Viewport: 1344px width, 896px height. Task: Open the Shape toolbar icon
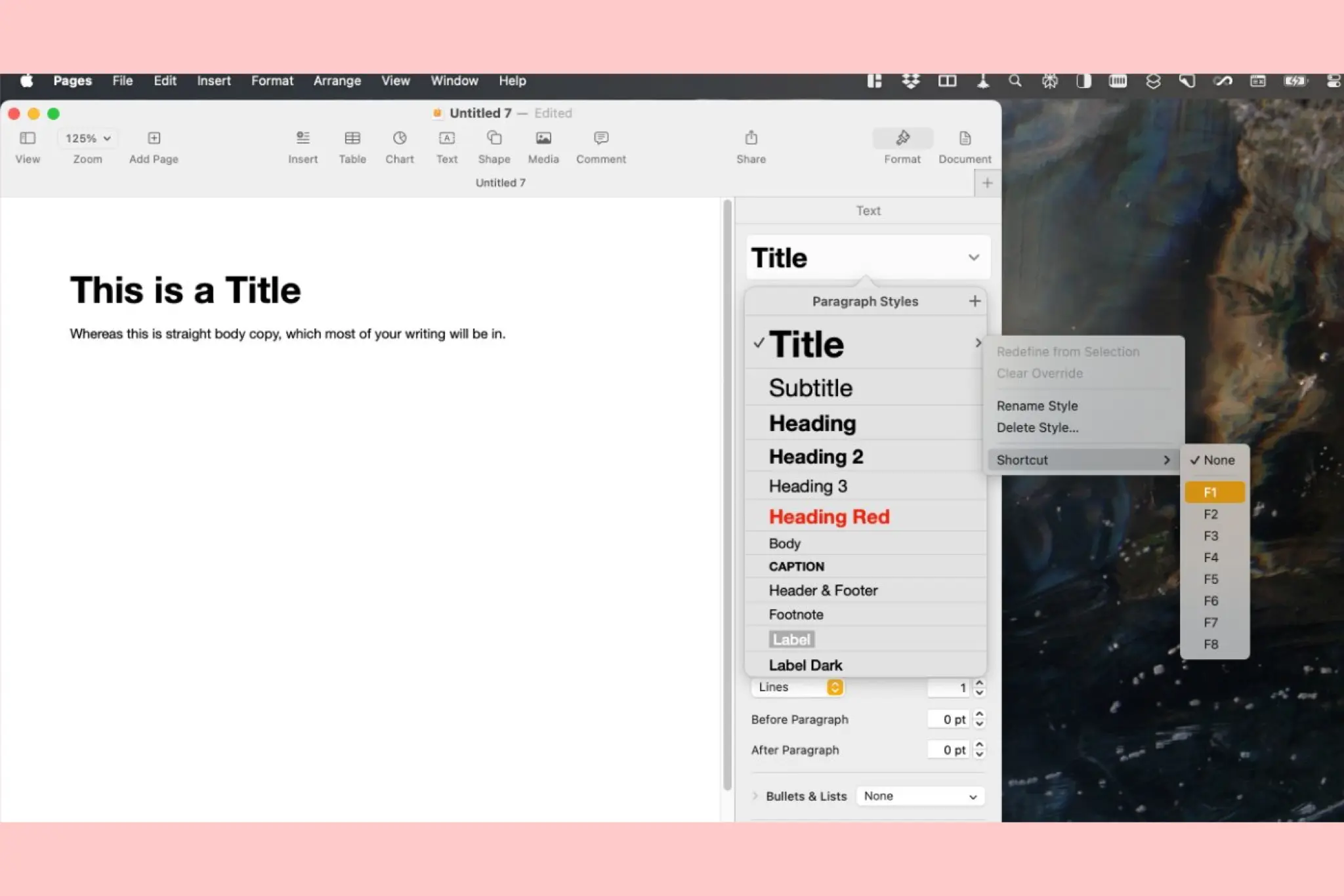point(494,138)
